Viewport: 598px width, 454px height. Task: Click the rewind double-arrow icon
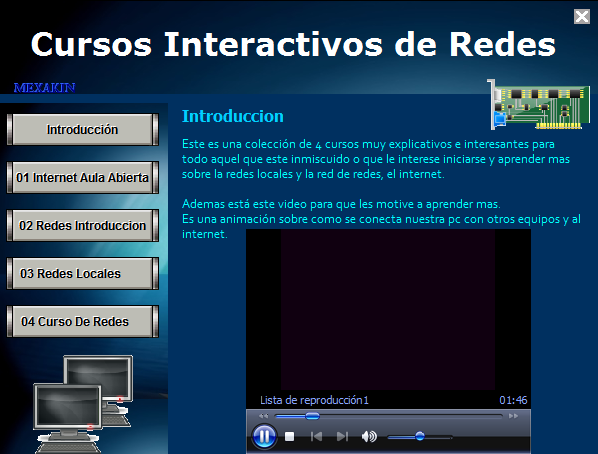pyautogui.click(x=263, y=416)
